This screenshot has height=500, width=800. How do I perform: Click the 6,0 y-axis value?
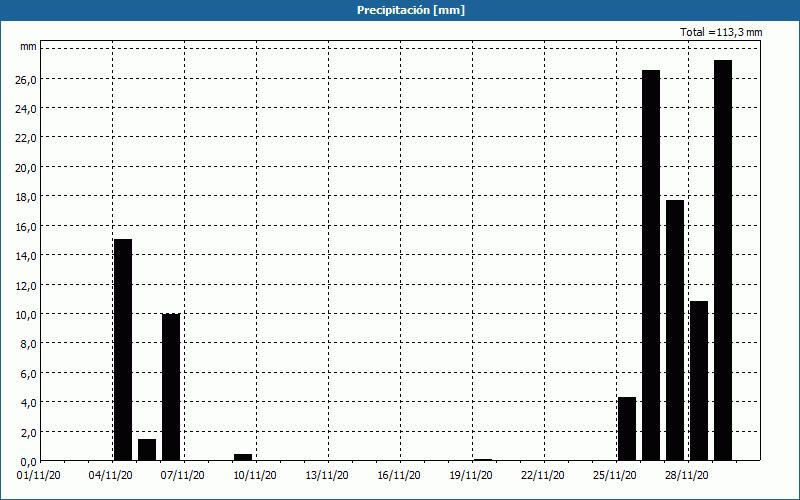click(x=29, y=373)
